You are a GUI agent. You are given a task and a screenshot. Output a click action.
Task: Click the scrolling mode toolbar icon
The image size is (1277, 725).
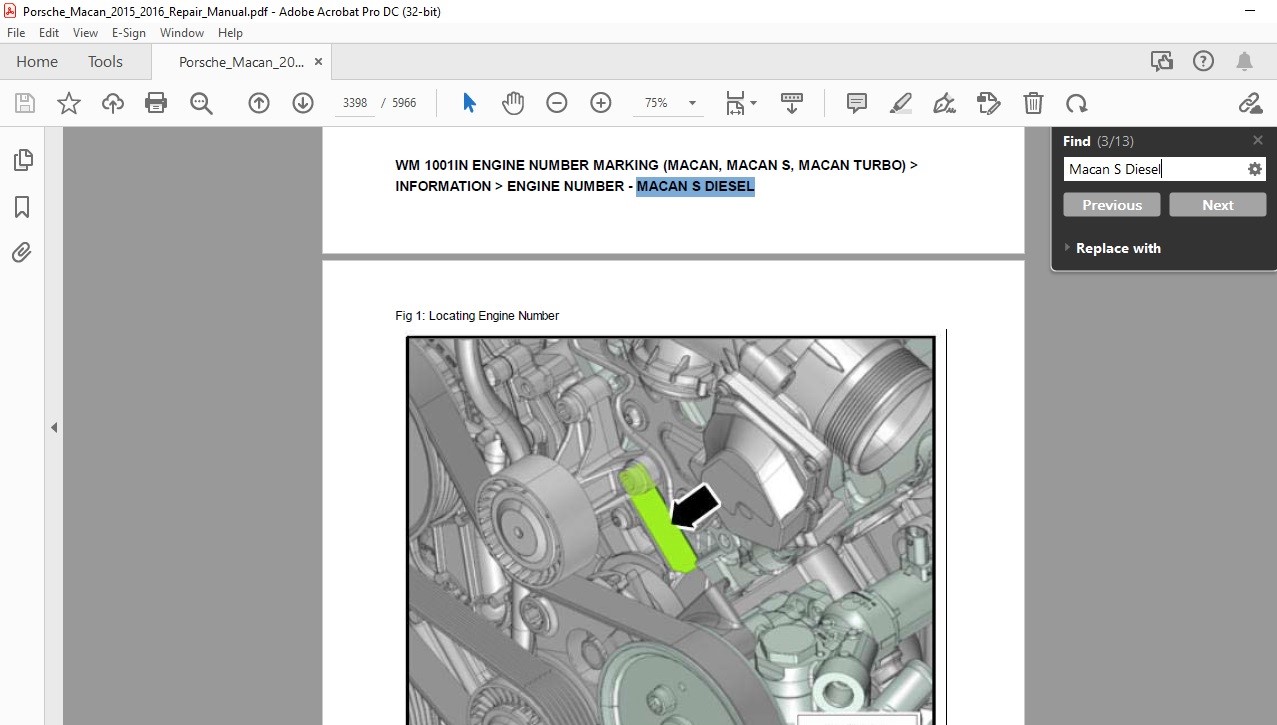pos(792,103)
